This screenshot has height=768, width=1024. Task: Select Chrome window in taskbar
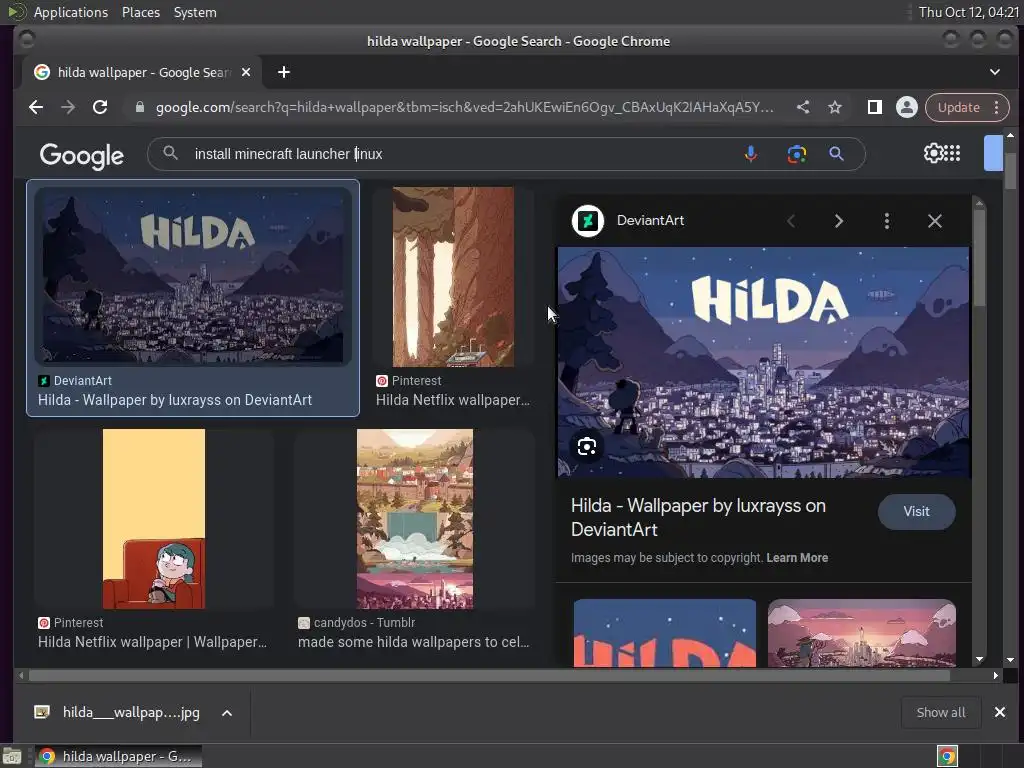(118, 756)
